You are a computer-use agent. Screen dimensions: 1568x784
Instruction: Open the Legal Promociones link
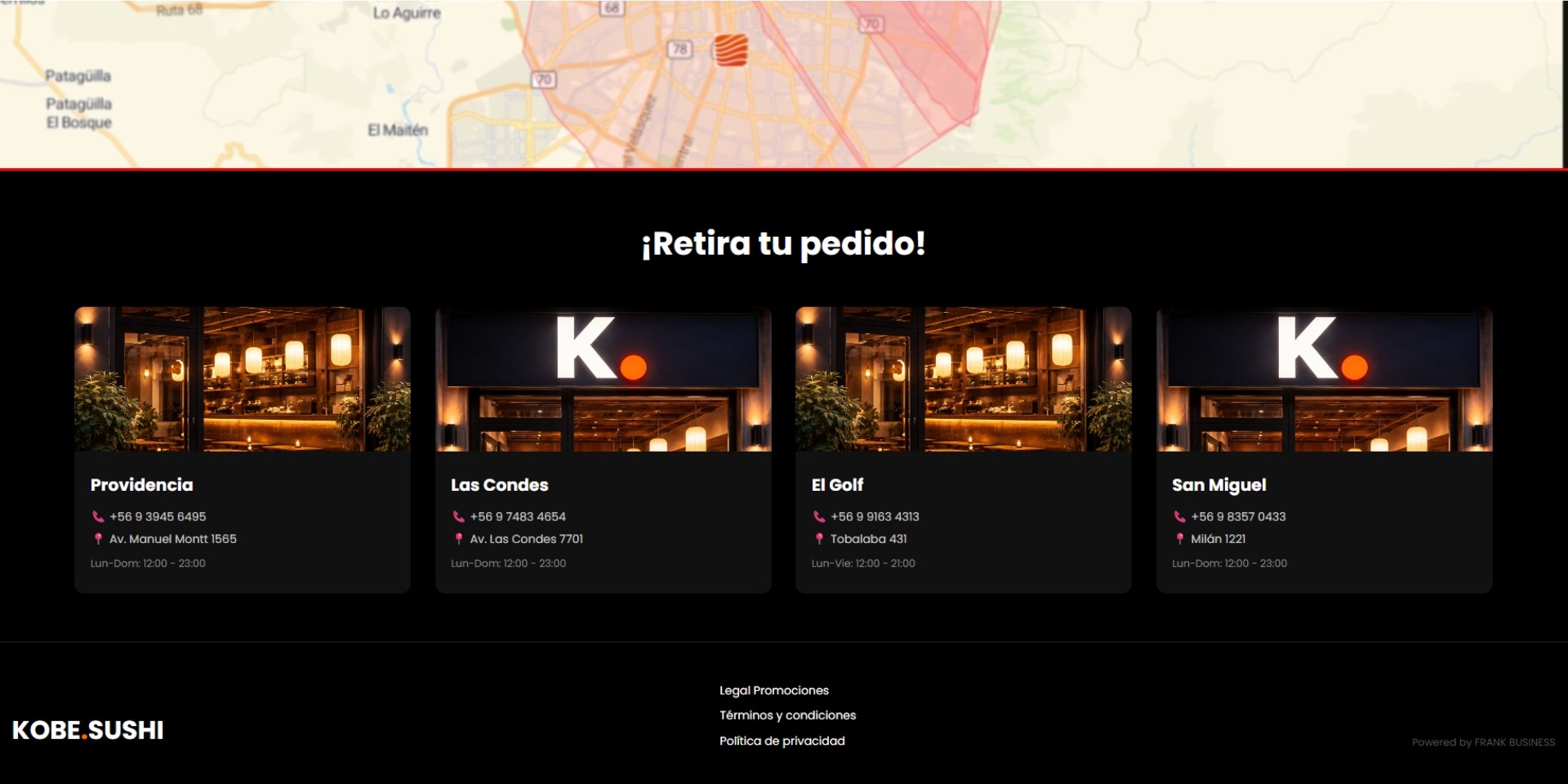point(773,691)
